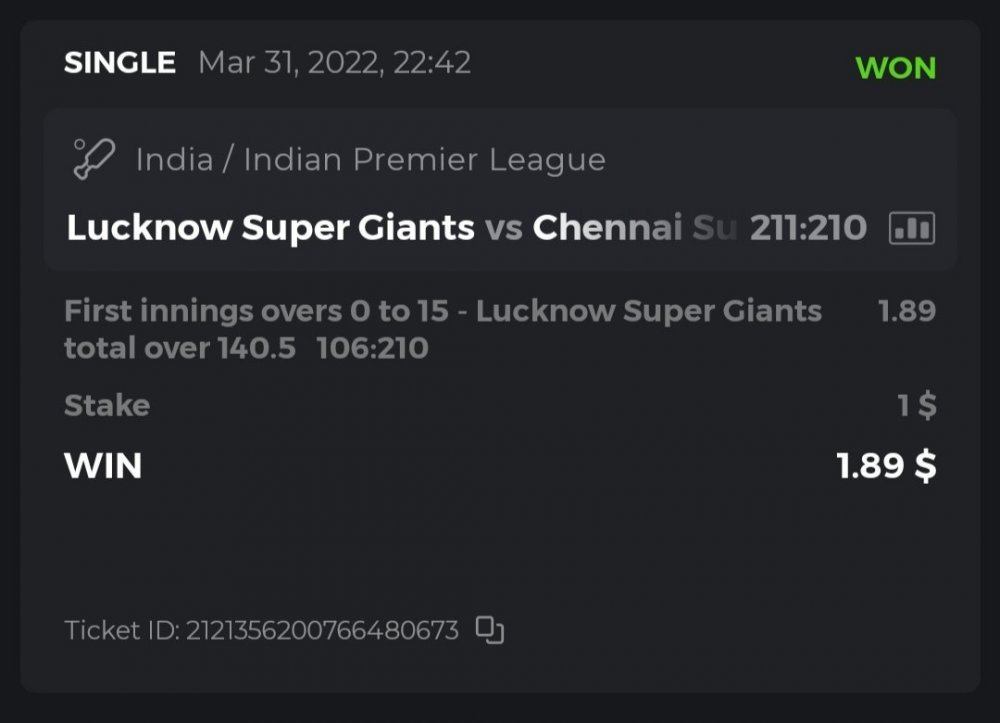Click the SINGLE bet type label

[120, 63]
